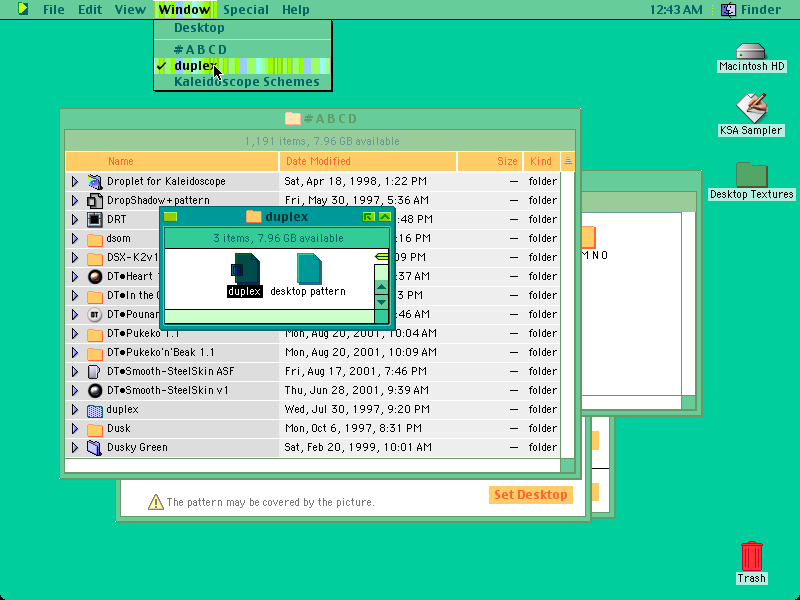Click duplex window title folder icon
The height and width of the screenshot is (600, 800).
tap(254, 216)
